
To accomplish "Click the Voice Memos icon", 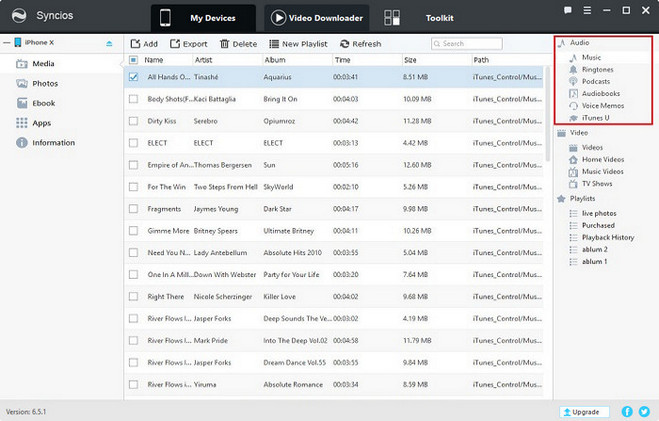I will [x=573, y=106].
